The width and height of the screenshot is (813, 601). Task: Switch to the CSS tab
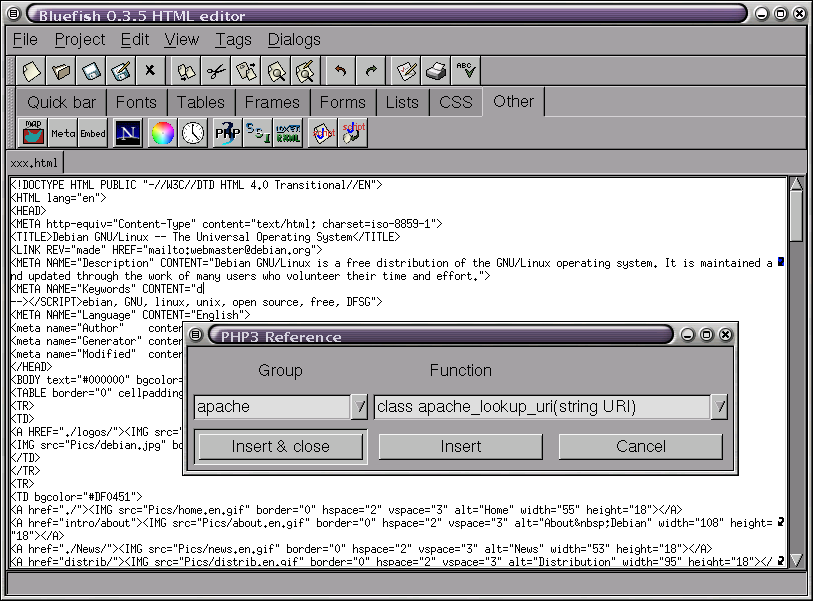[456, 102]
